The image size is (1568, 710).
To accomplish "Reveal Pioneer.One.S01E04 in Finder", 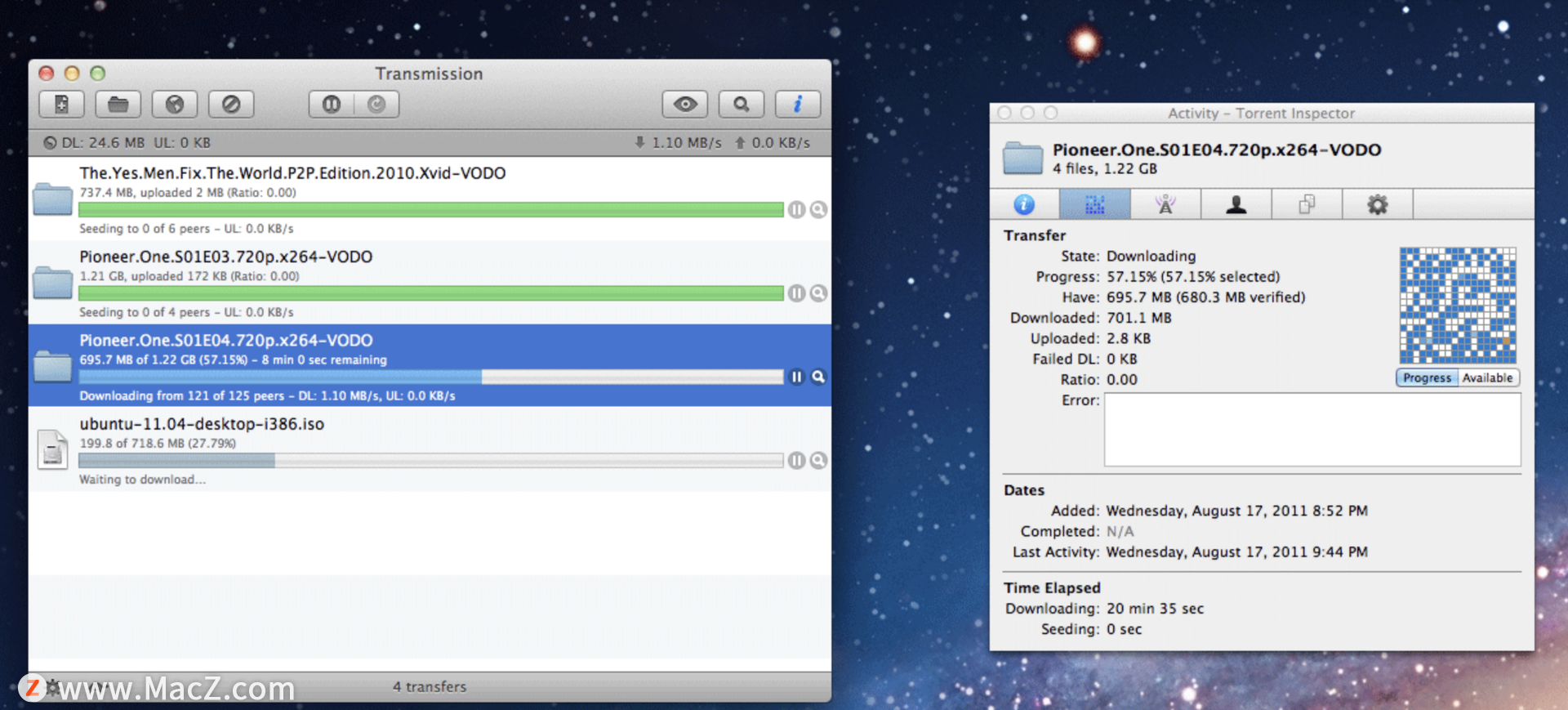I will [818, 377].
